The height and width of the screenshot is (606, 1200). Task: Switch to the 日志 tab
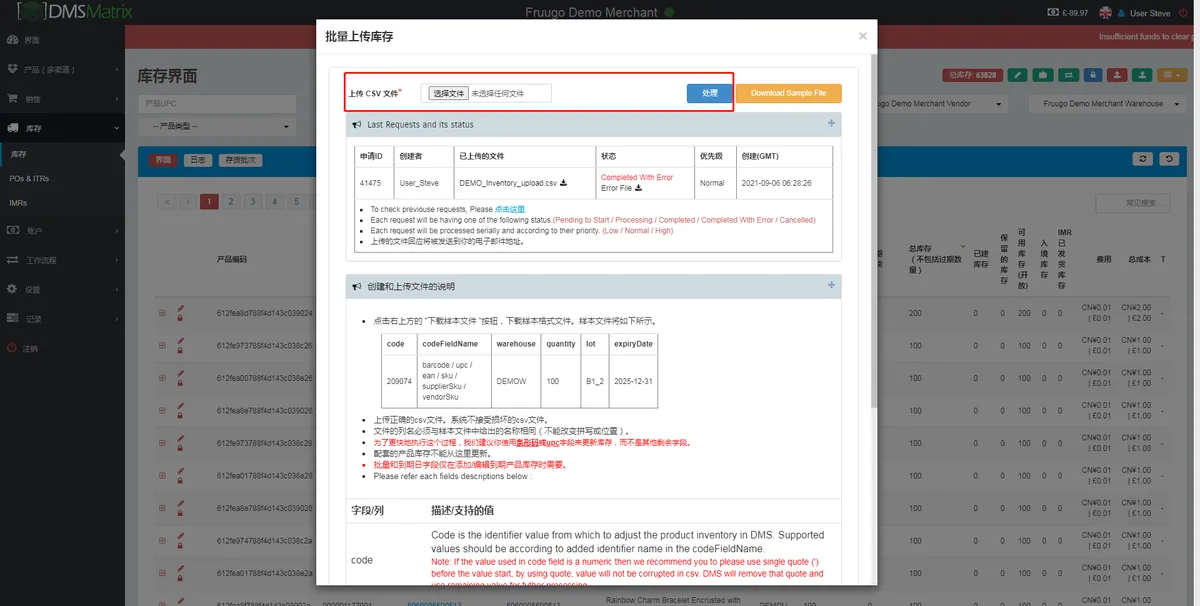[199, 160]
